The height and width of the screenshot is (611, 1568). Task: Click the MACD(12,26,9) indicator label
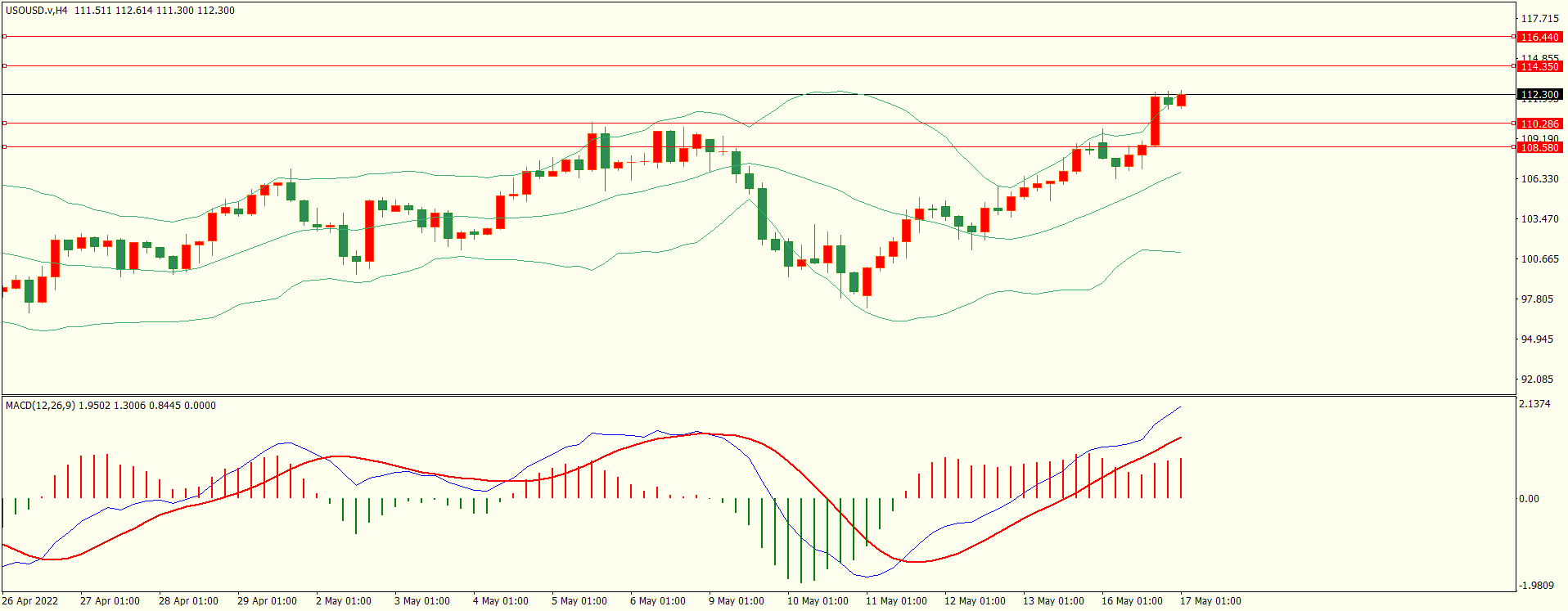coord(40,405)
